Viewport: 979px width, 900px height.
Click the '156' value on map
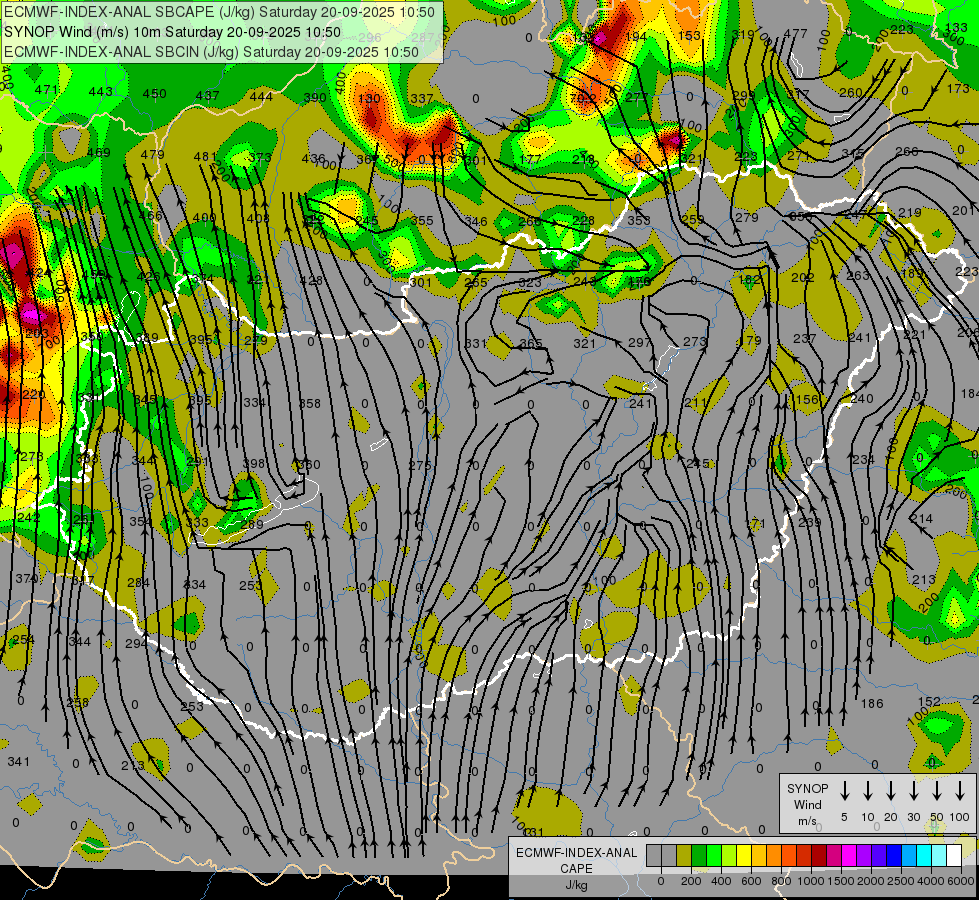[807, 400]
